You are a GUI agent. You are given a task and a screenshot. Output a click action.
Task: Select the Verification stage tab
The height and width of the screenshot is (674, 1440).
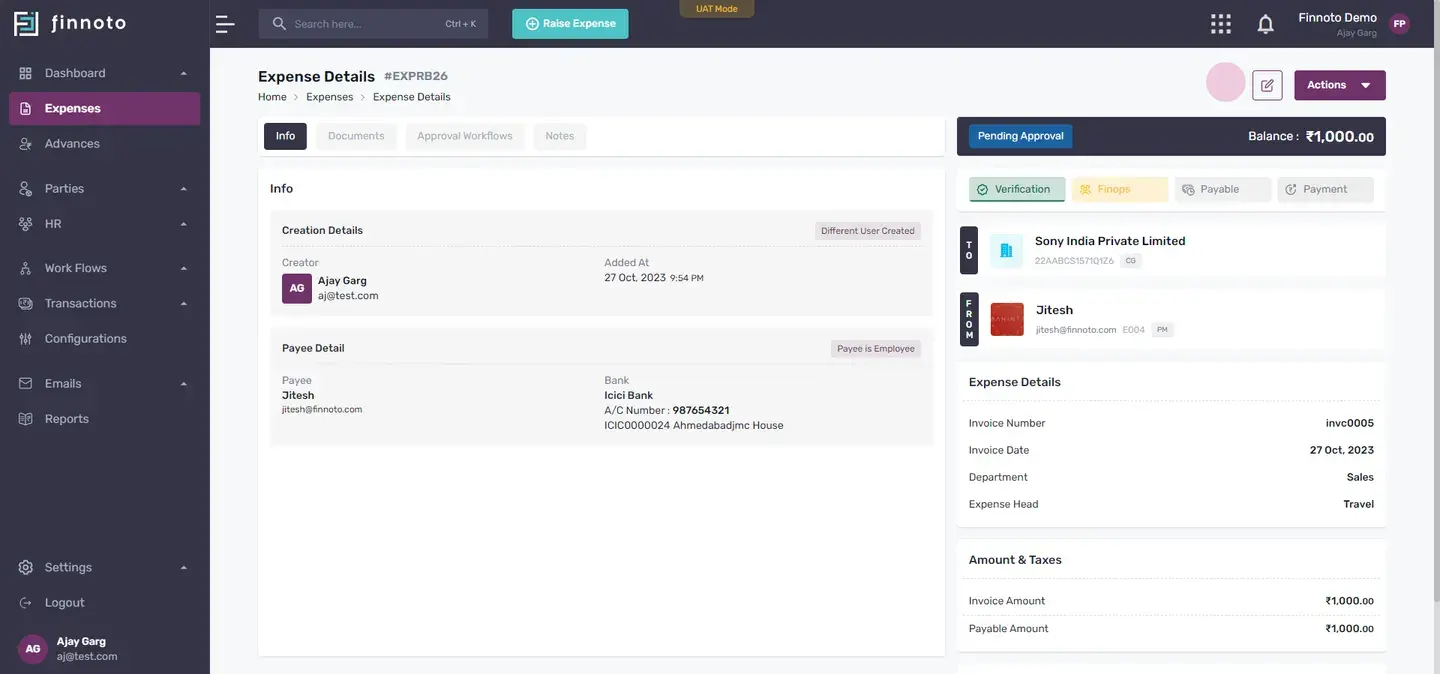[1017, 189]
